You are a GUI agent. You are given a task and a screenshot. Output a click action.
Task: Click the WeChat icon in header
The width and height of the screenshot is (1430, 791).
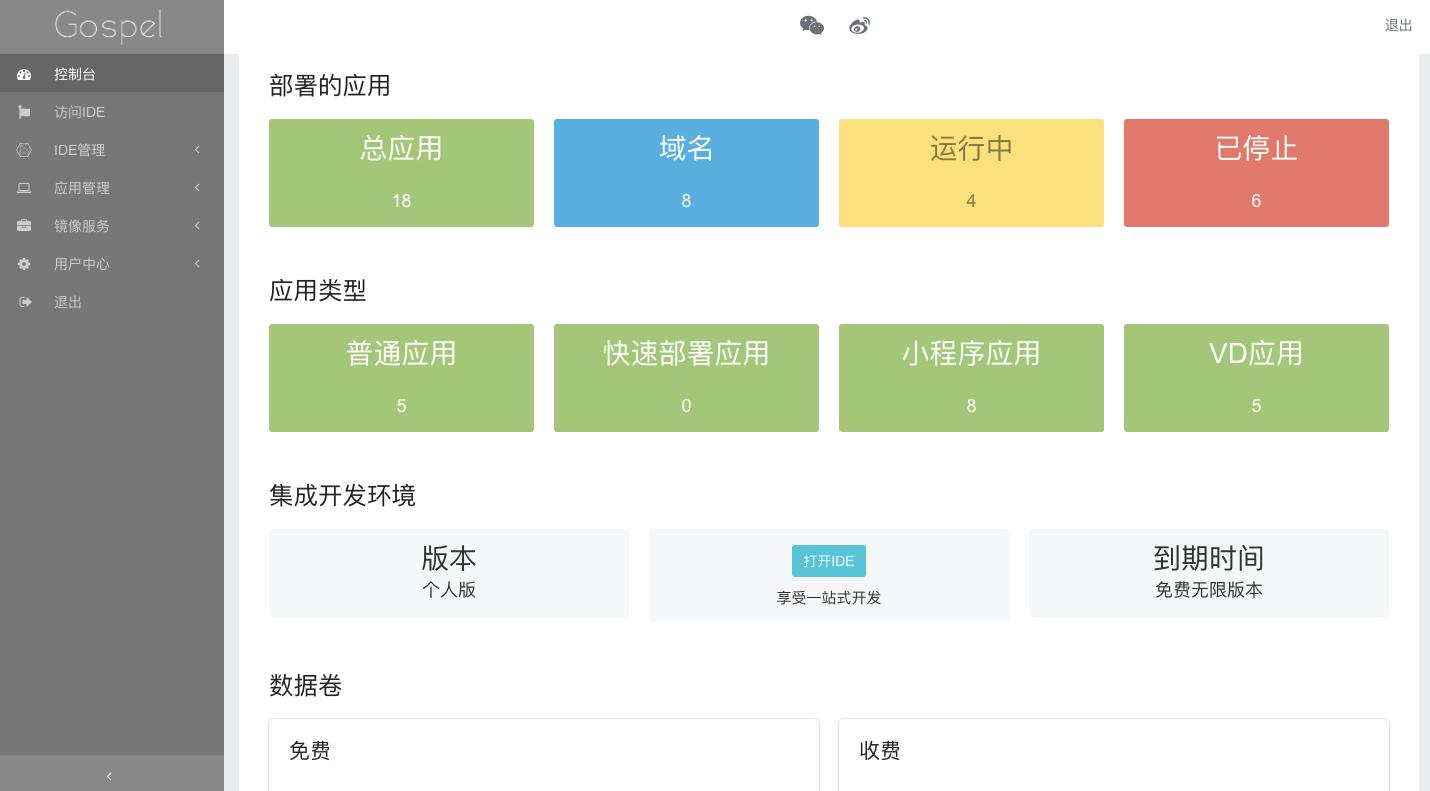coord(811,26)
